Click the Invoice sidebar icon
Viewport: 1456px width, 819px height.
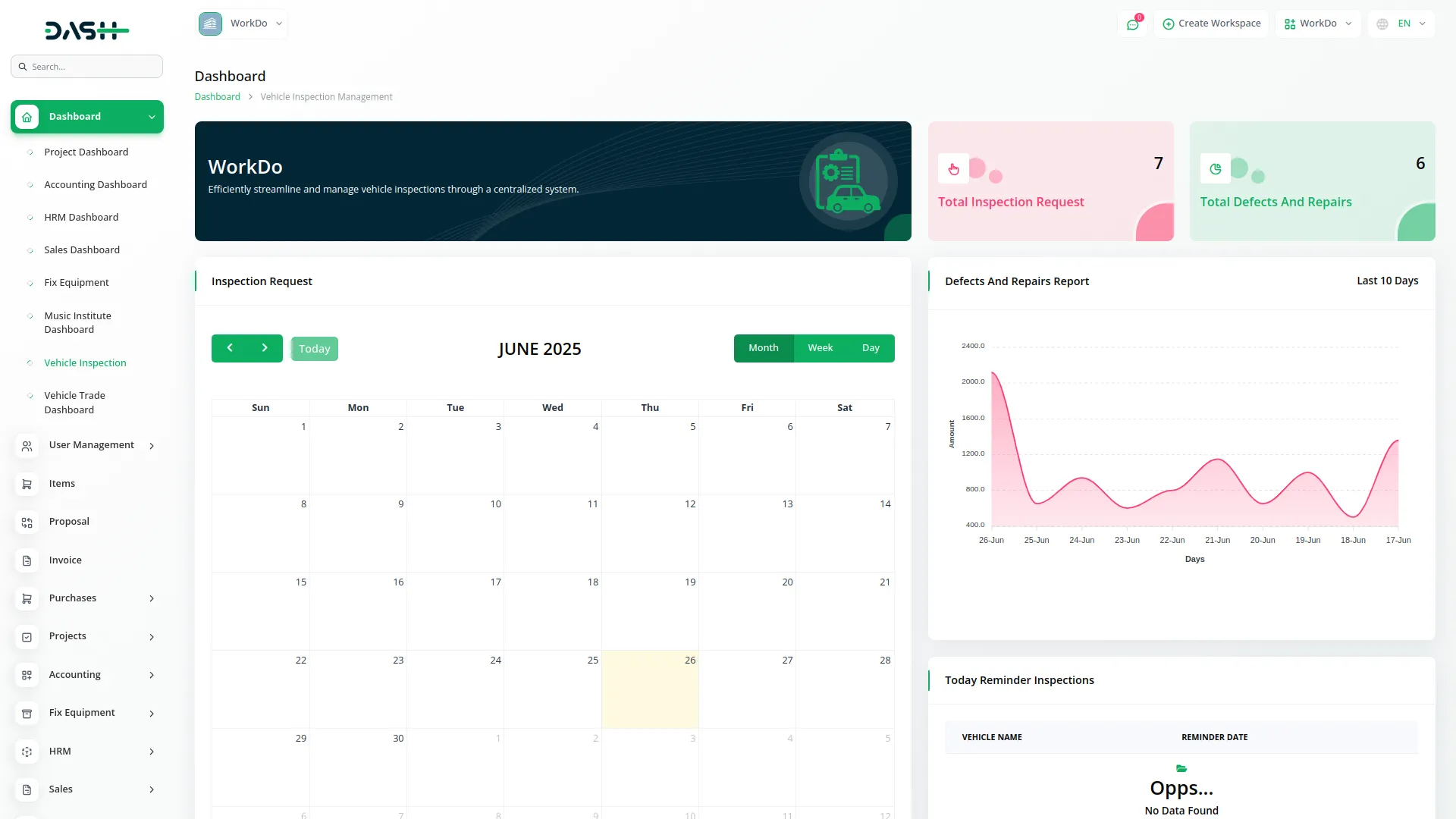click(27, 560)
